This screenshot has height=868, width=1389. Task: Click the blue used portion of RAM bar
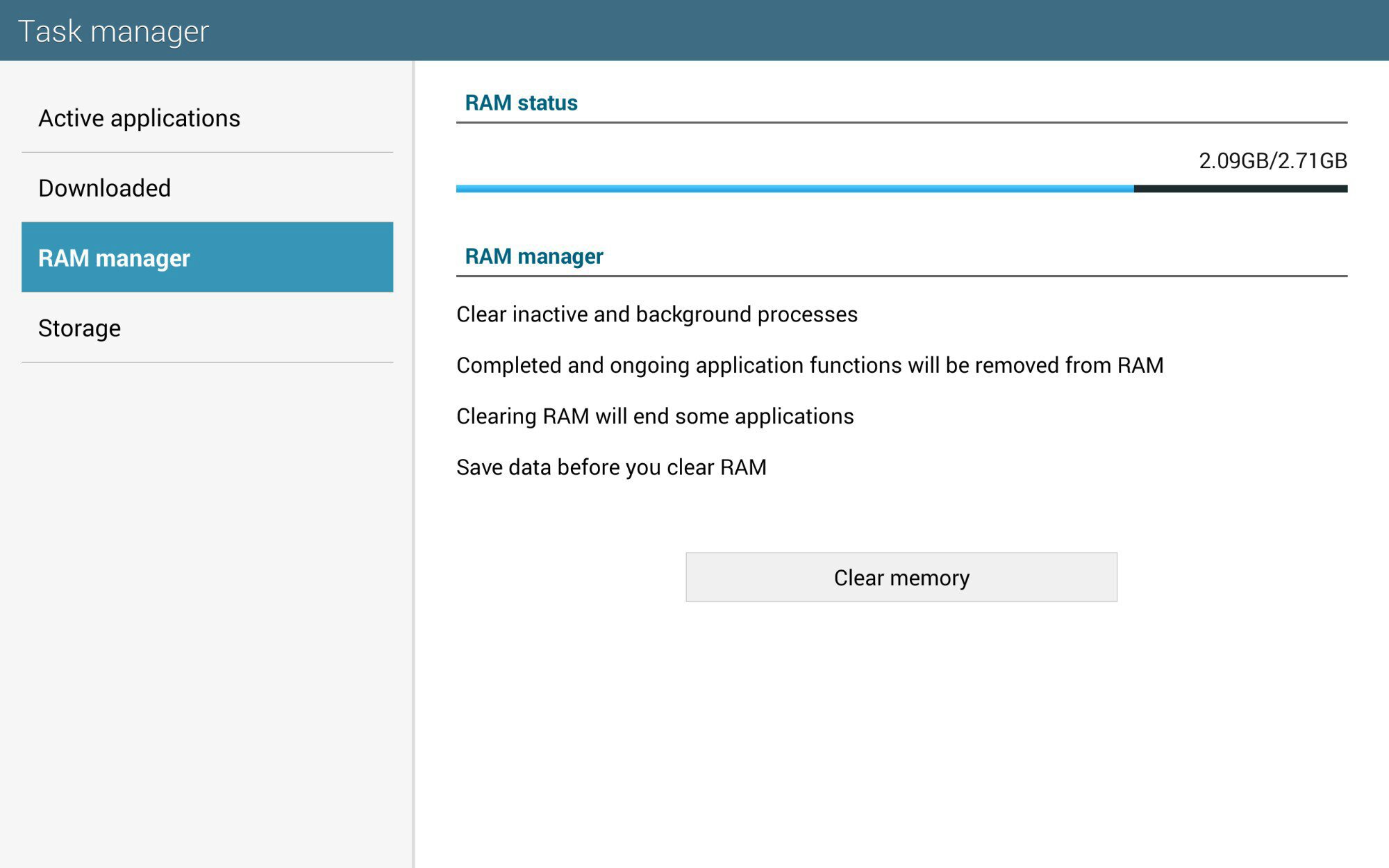[795, 189]
